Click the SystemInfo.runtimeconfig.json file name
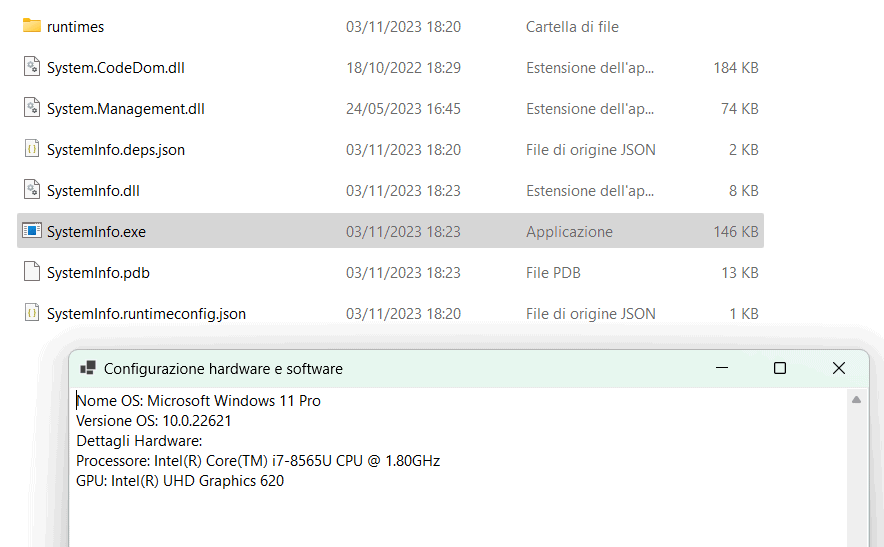The width and height of the screenshot is (884, 547). [x=146, y=314]
